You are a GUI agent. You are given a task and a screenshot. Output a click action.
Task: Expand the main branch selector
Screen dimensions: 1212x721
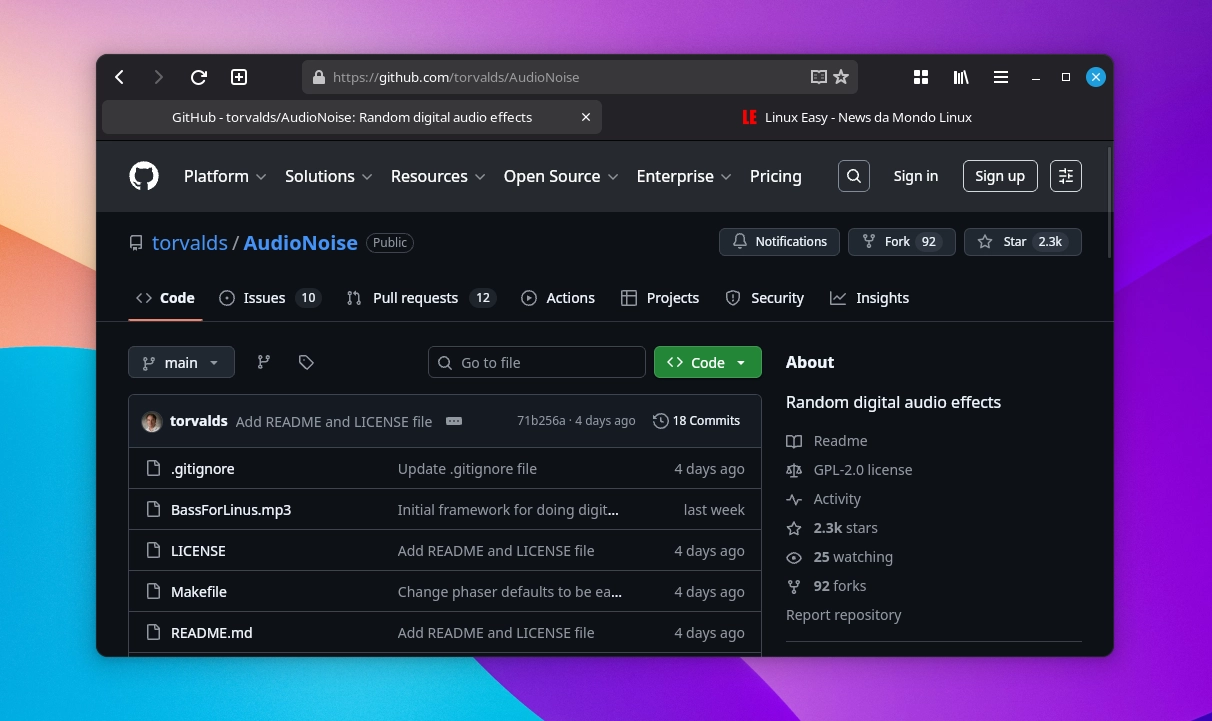[x=181, y=362]
